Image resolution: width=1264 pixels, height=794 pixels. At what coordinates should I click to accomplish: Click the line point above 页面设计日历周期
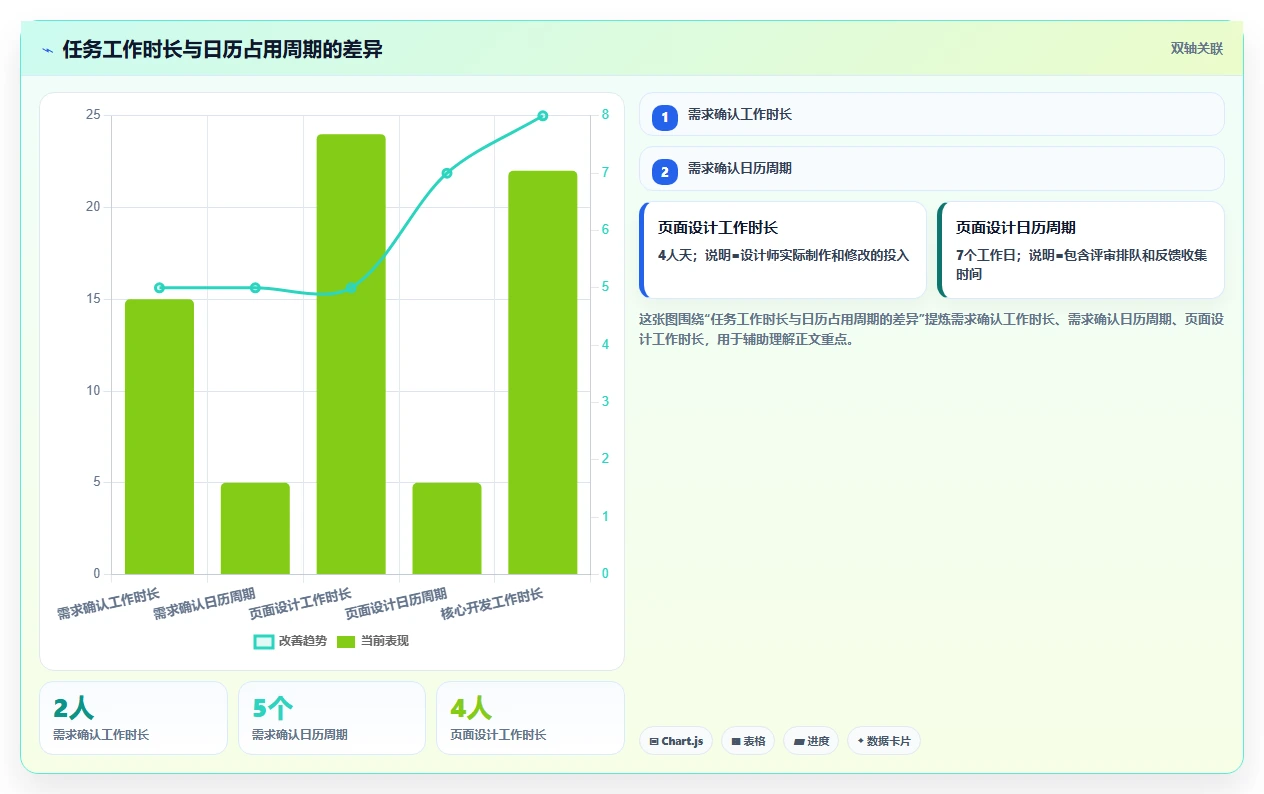447,173
